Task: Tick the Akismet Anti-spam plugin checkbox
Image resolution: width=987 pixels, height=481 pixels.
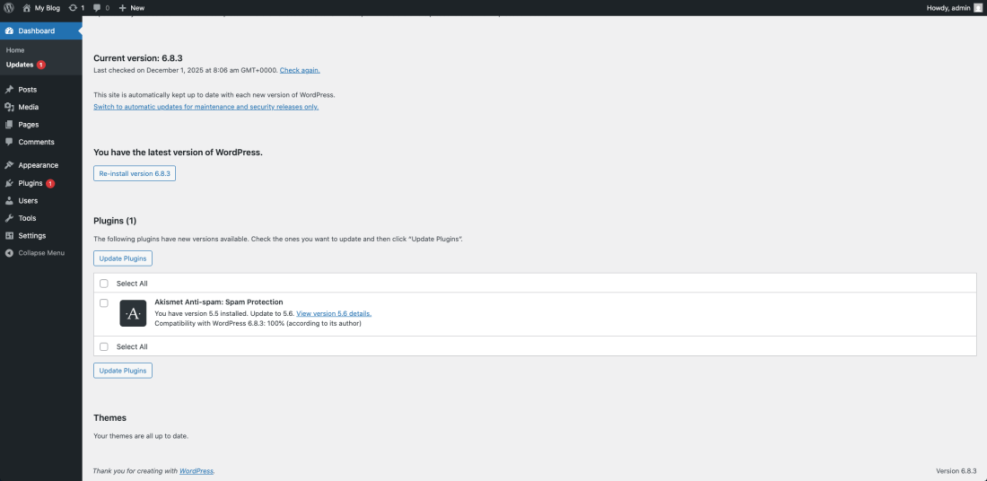Action: (x=104, y=303)
